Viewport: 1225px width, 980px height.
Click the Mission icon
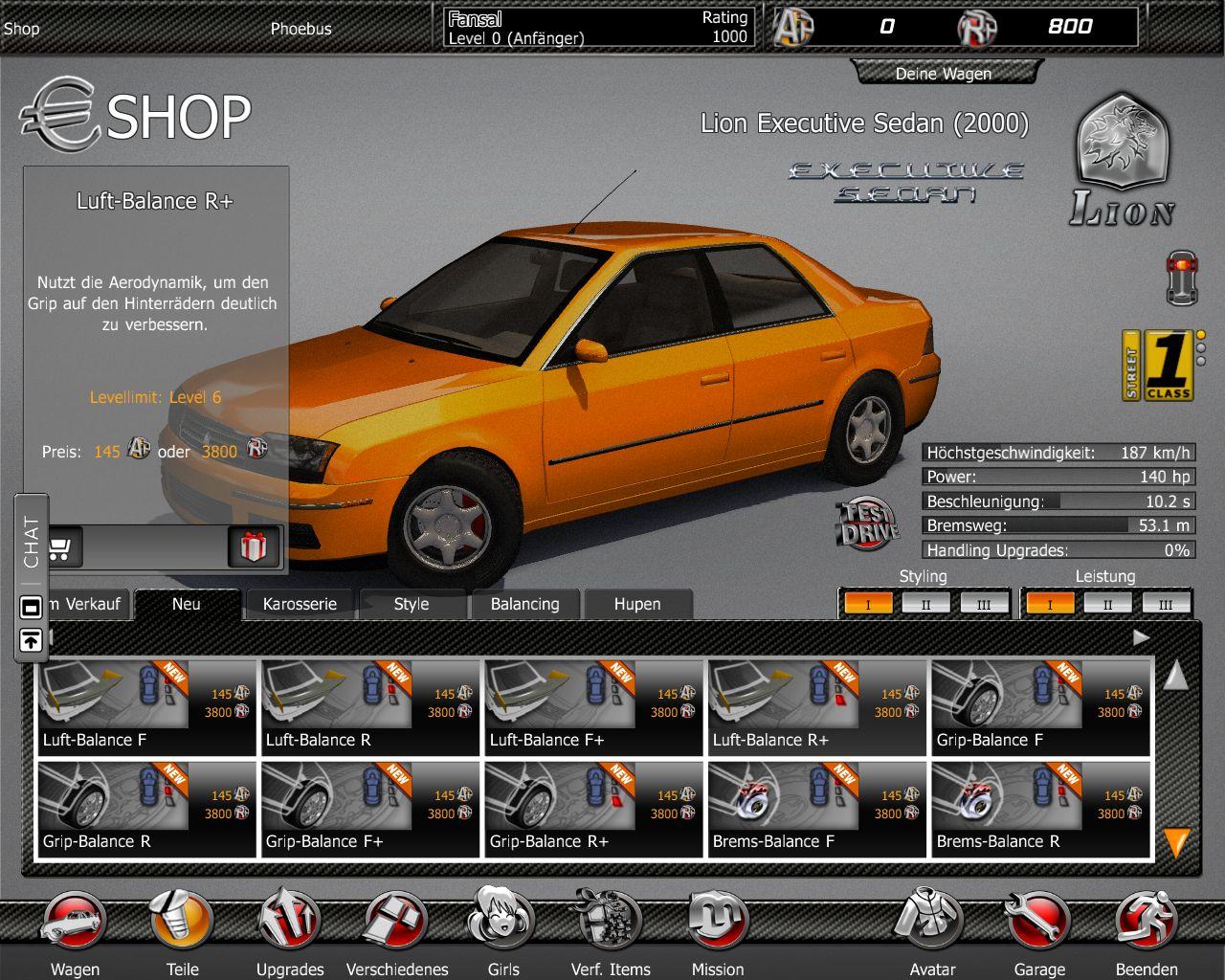(x=719, y=922)
